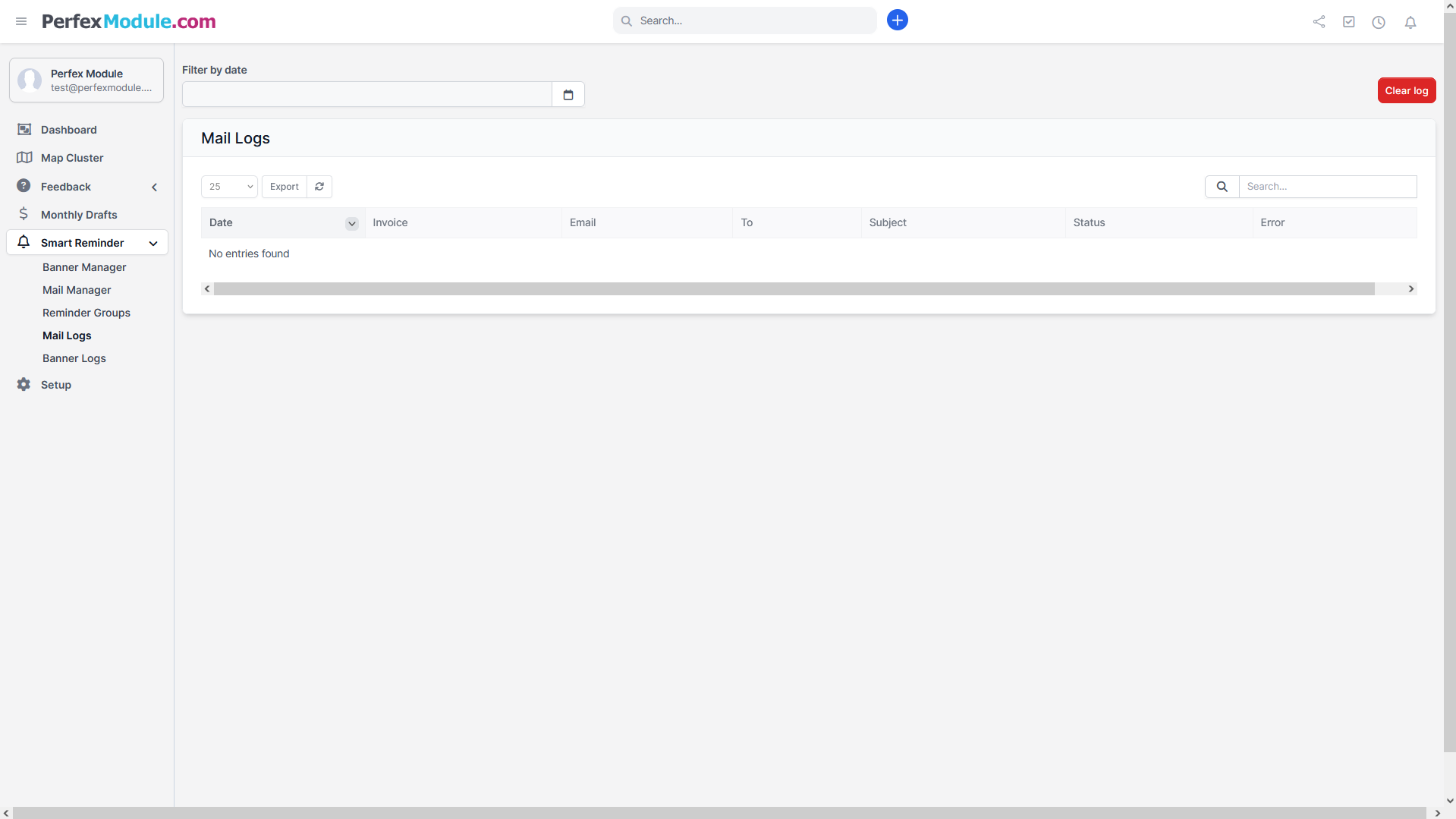Click the table's horizontal scrollbar track
1456x819 pixels.
click(793, 289)
